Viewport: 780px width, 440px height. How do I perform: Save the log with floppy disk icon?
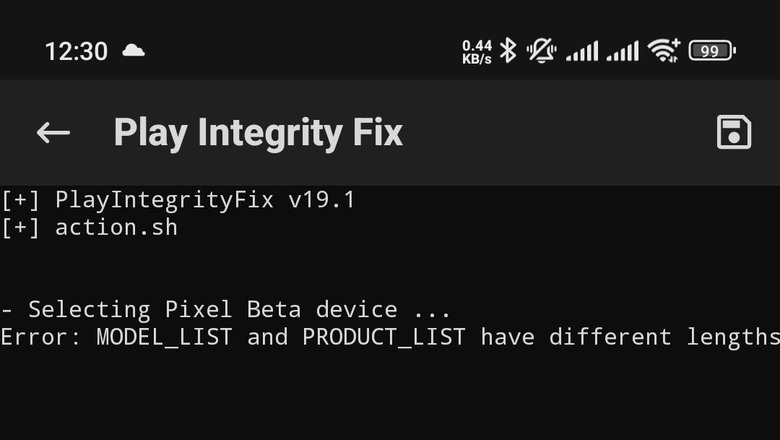pos(734,132)
